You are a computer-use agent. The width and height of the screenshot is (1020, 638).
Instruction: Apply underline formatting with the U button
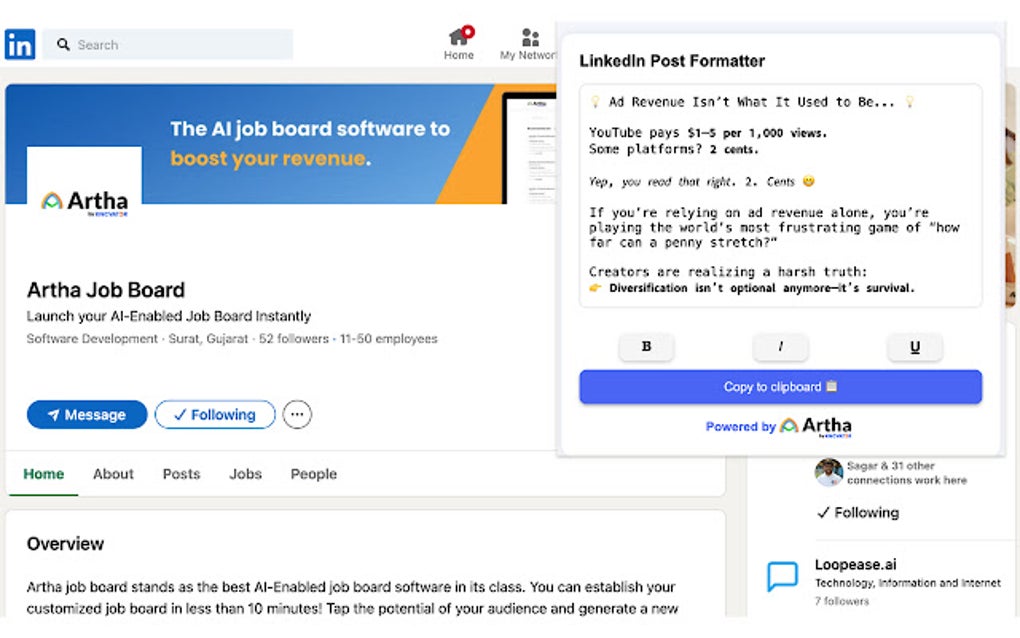[x=914, y=346]
